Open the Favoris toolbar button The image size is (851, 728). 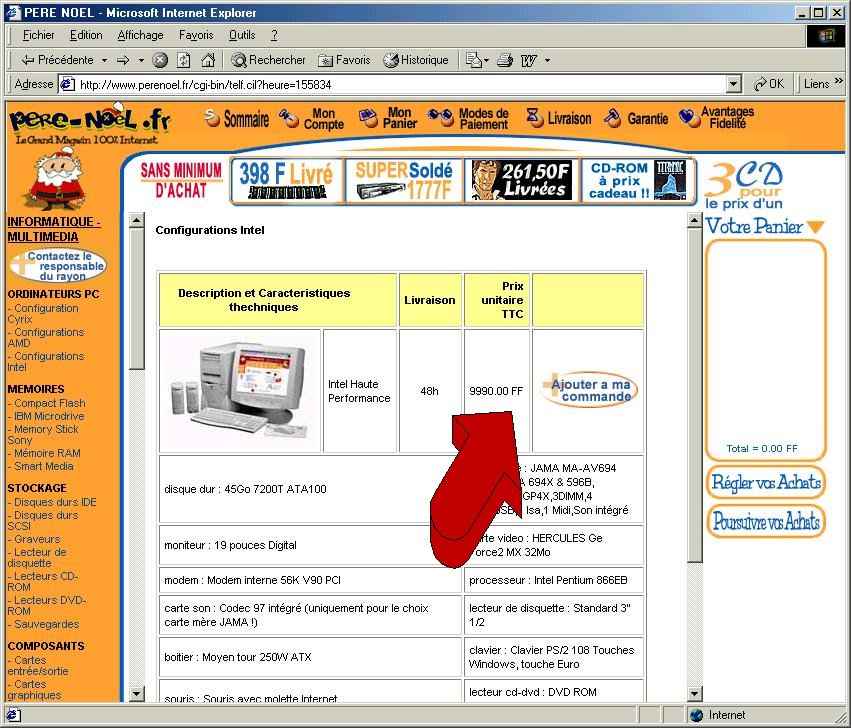345,60
